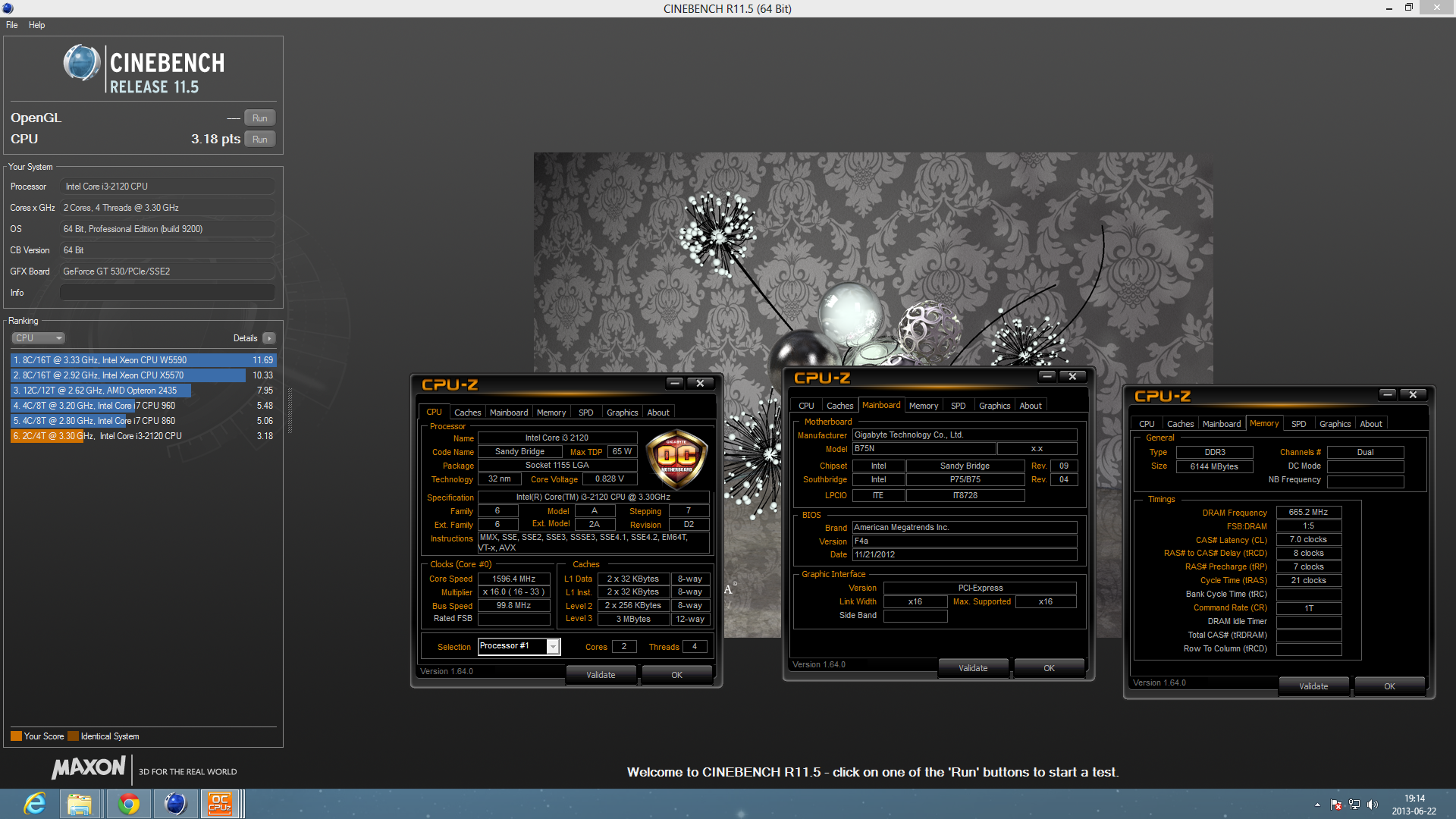The width and height of the screenshot is (1456, 819).
Task: Click Validate in first CPU-Z window
Action: click(601, 675)
